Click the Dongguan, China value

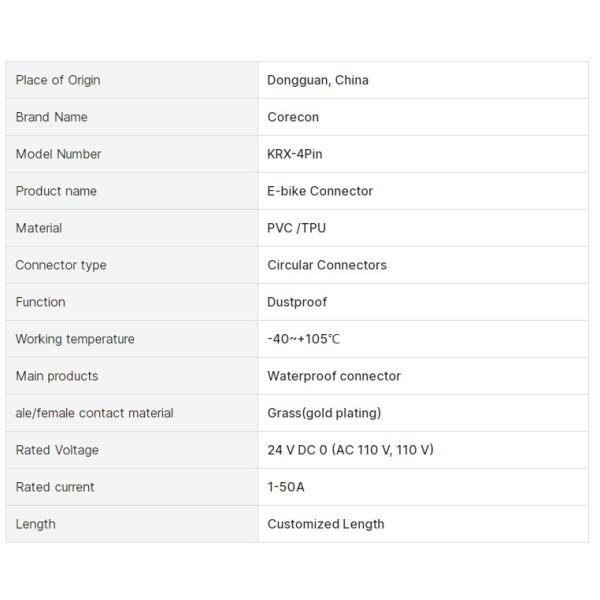[x=318, y=80]
